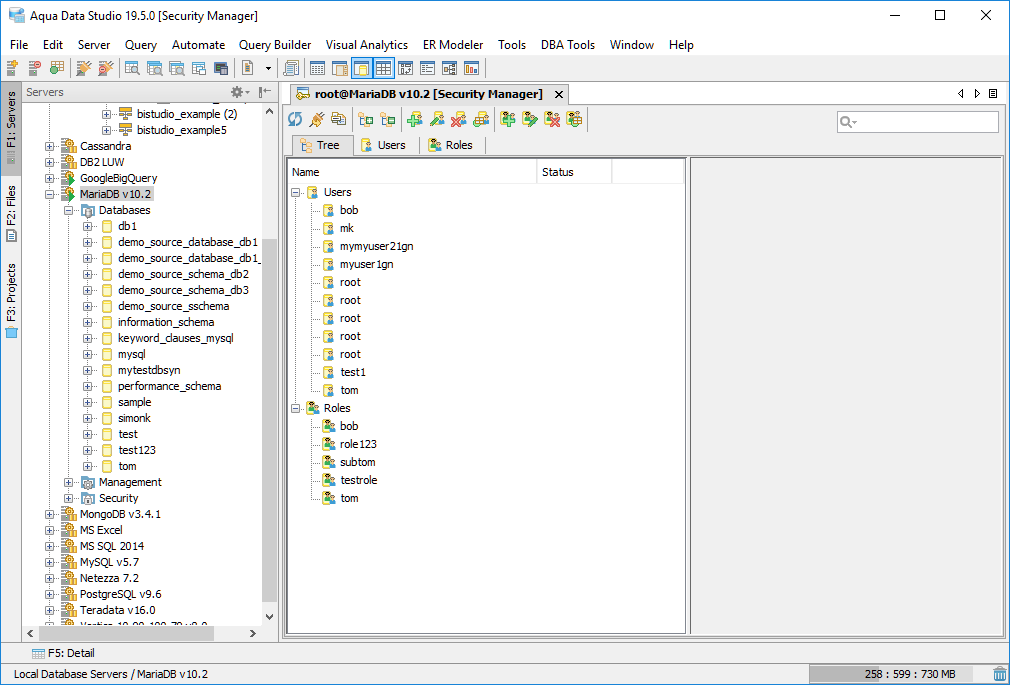Image resolution: width=1010 pixels, height=685 pixels.
Task: Click the Connect server plug icon
Action: click(x=83, y=68)
